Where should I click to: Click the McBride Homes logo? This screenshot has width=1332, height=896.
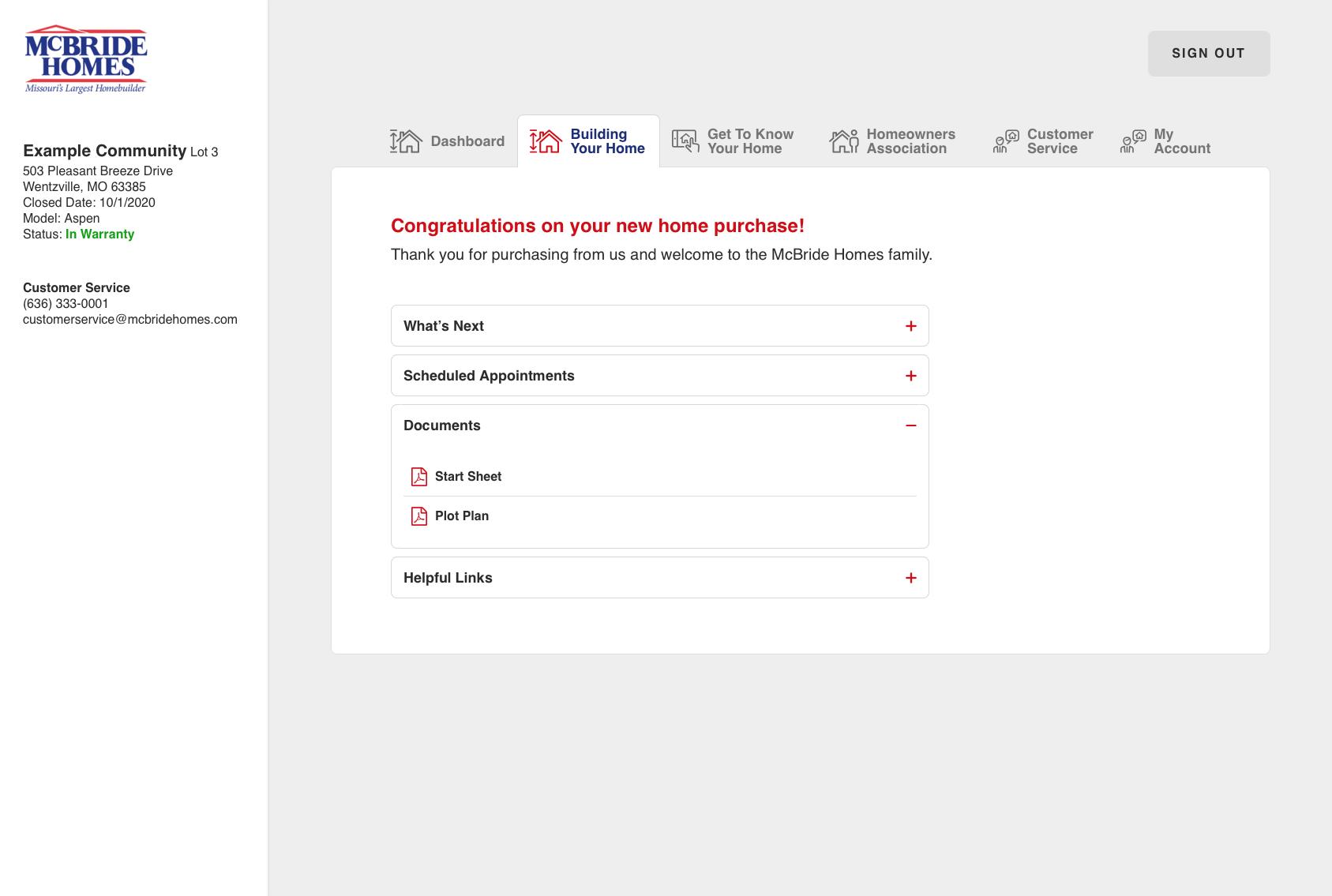coord(85,59)
